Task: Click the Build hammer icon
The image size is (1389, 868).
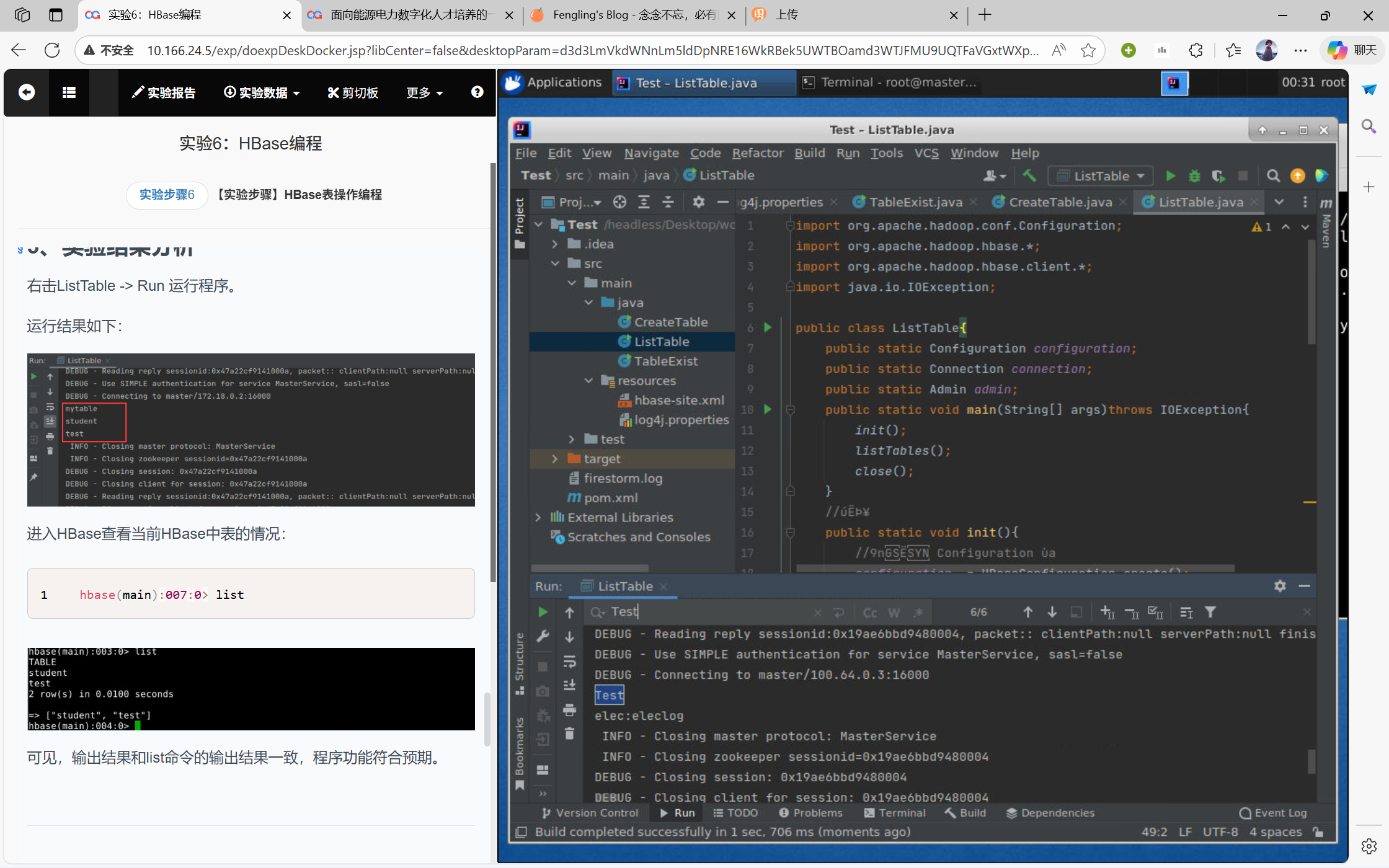Action: (x=1029, y=176)
